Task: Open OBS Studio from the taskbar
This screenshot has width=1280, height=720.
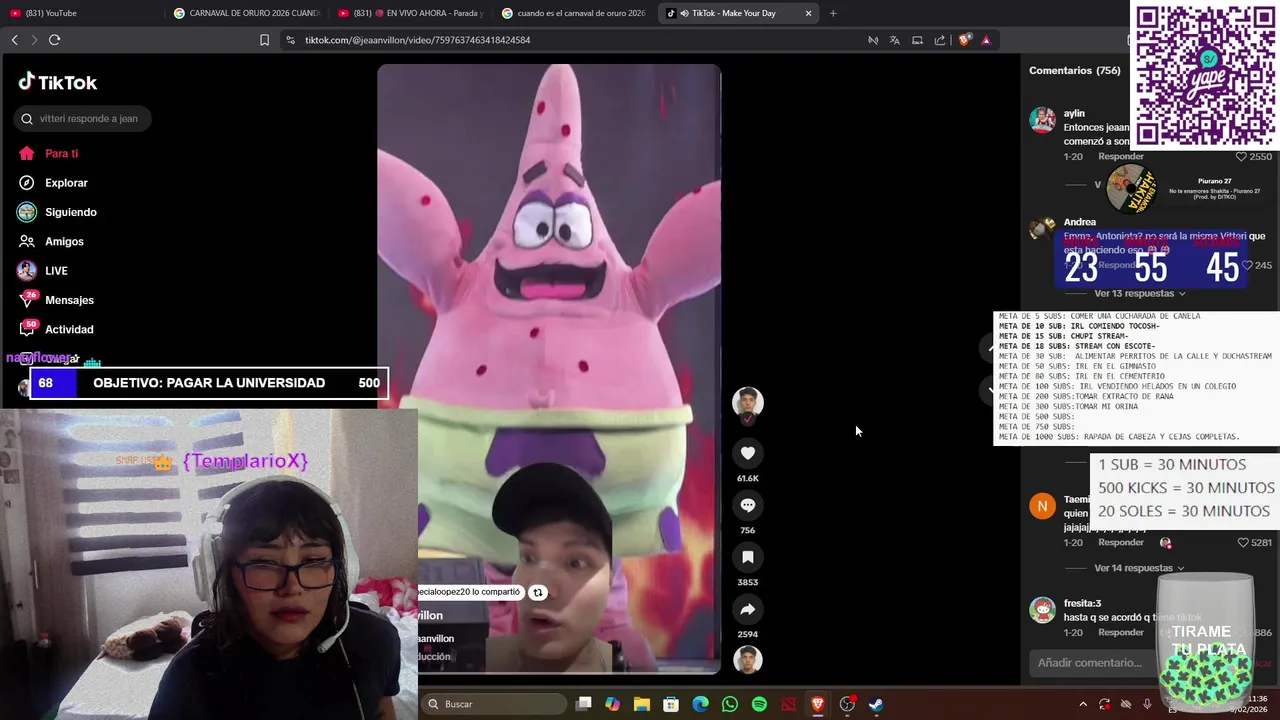Action: [847, 704]
